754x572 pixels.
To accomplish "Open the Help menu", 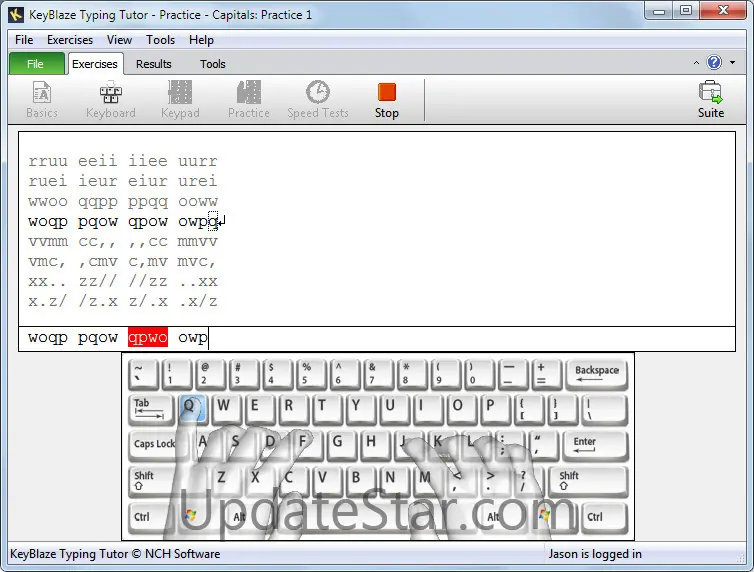I will 201,40.
